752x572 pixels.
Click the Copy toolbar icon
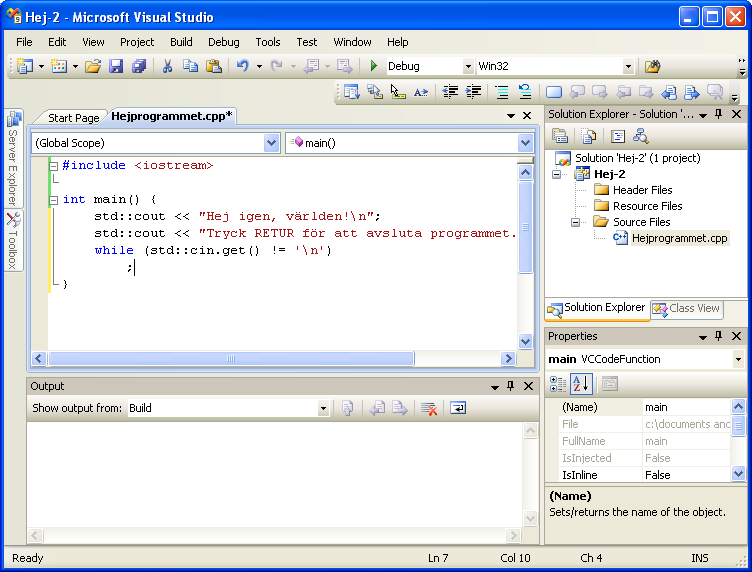click(190, 66)
